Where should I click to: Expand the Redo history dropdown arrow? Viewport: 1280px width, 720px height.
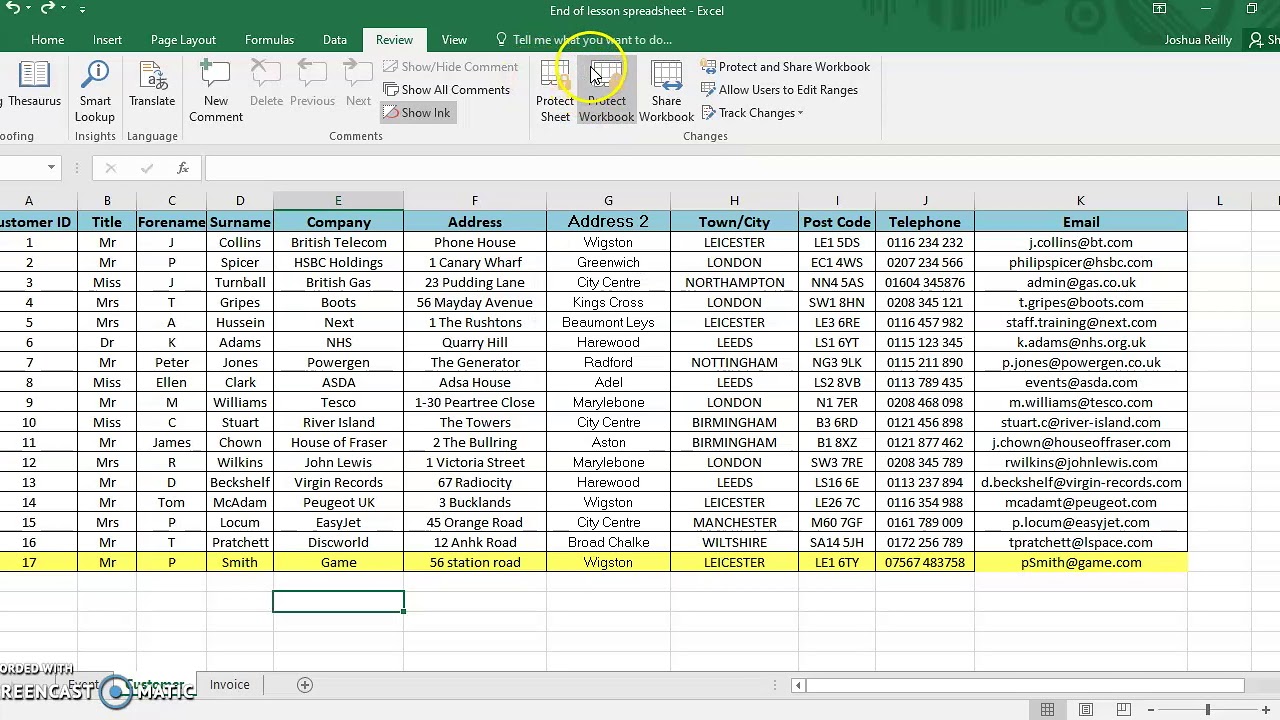click(x=64, y=9)
